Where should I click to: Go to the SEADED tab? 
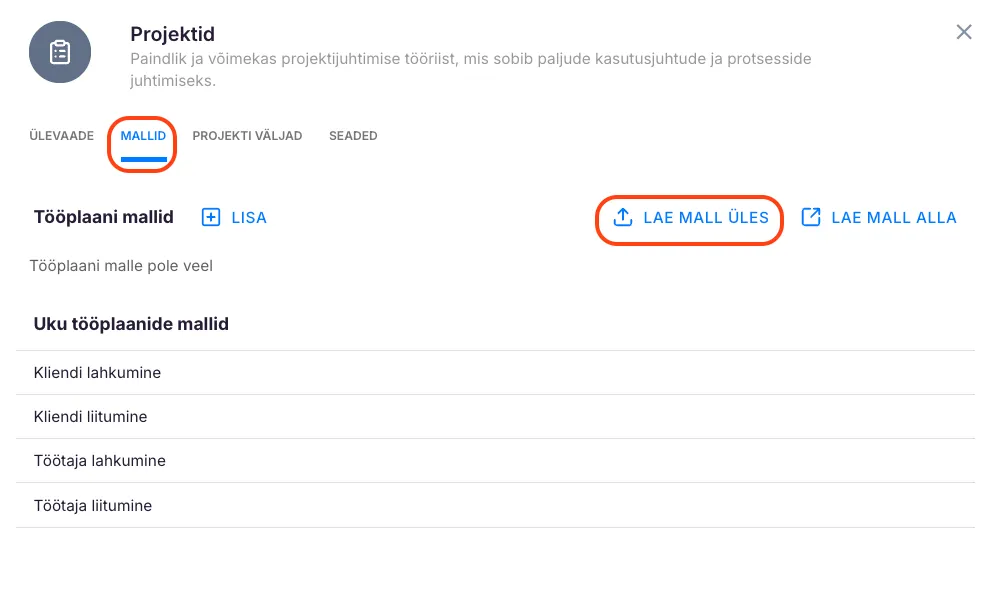tap(353, 136)
